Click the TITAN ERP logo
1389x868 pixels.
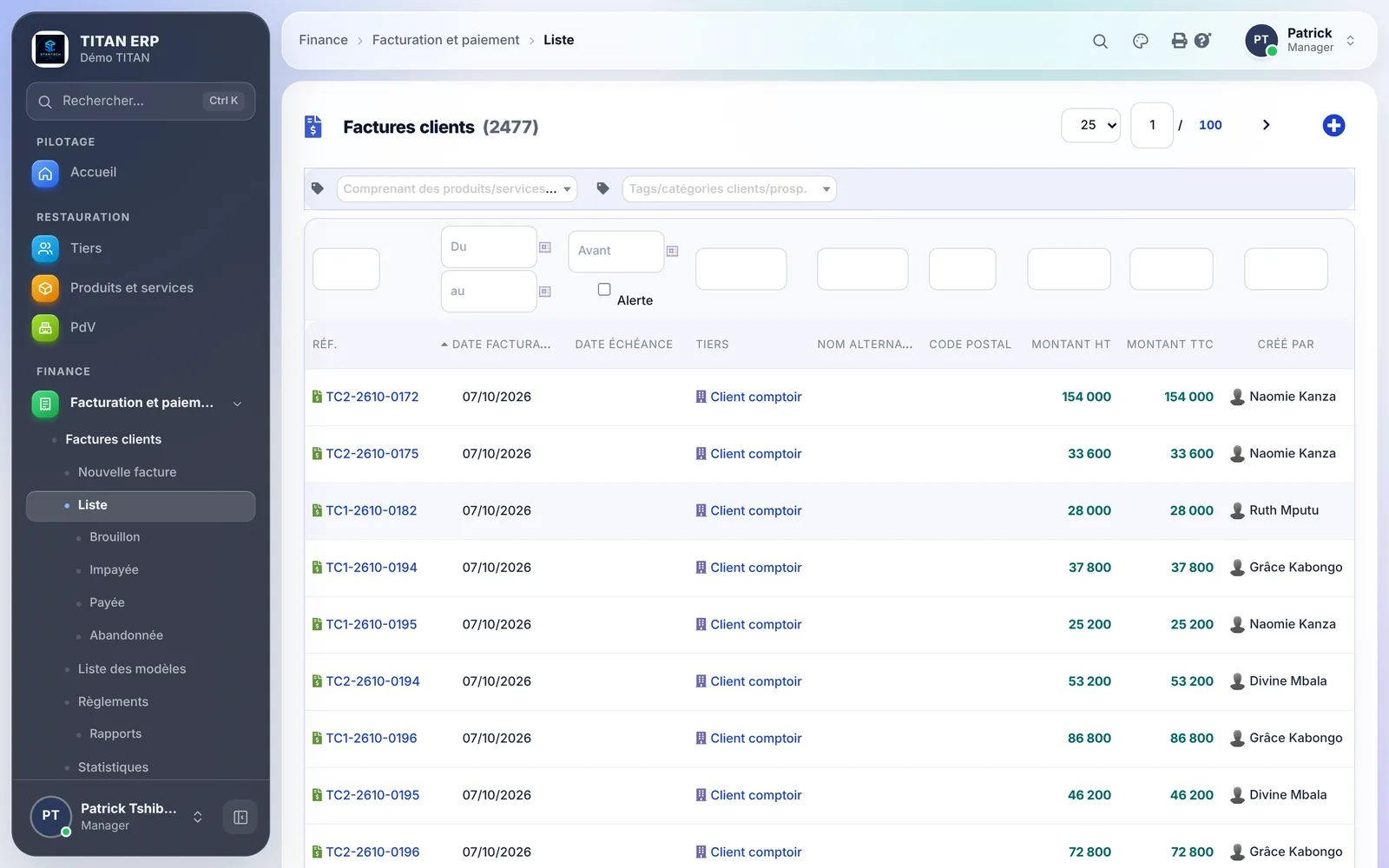point(50,49)
